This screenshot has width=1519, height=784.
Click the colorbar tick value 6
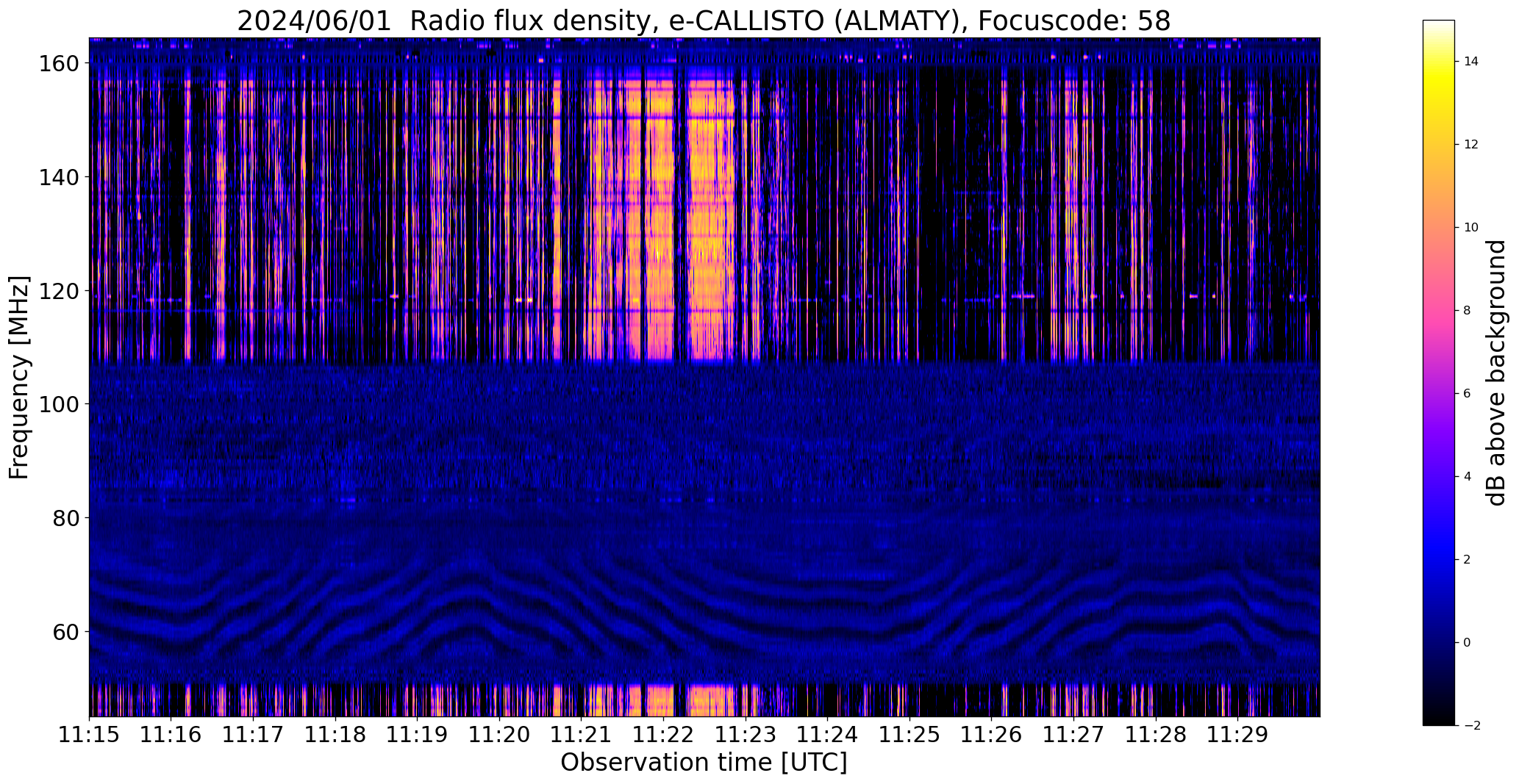tap(1468, 394)
